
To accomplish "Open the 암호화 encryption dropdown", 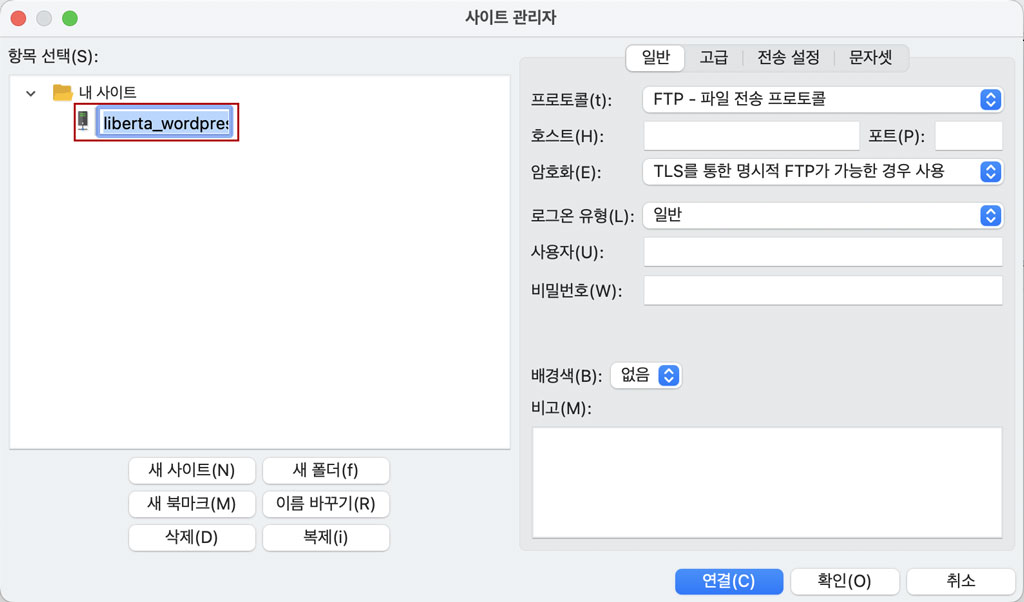I will point(821,171).
